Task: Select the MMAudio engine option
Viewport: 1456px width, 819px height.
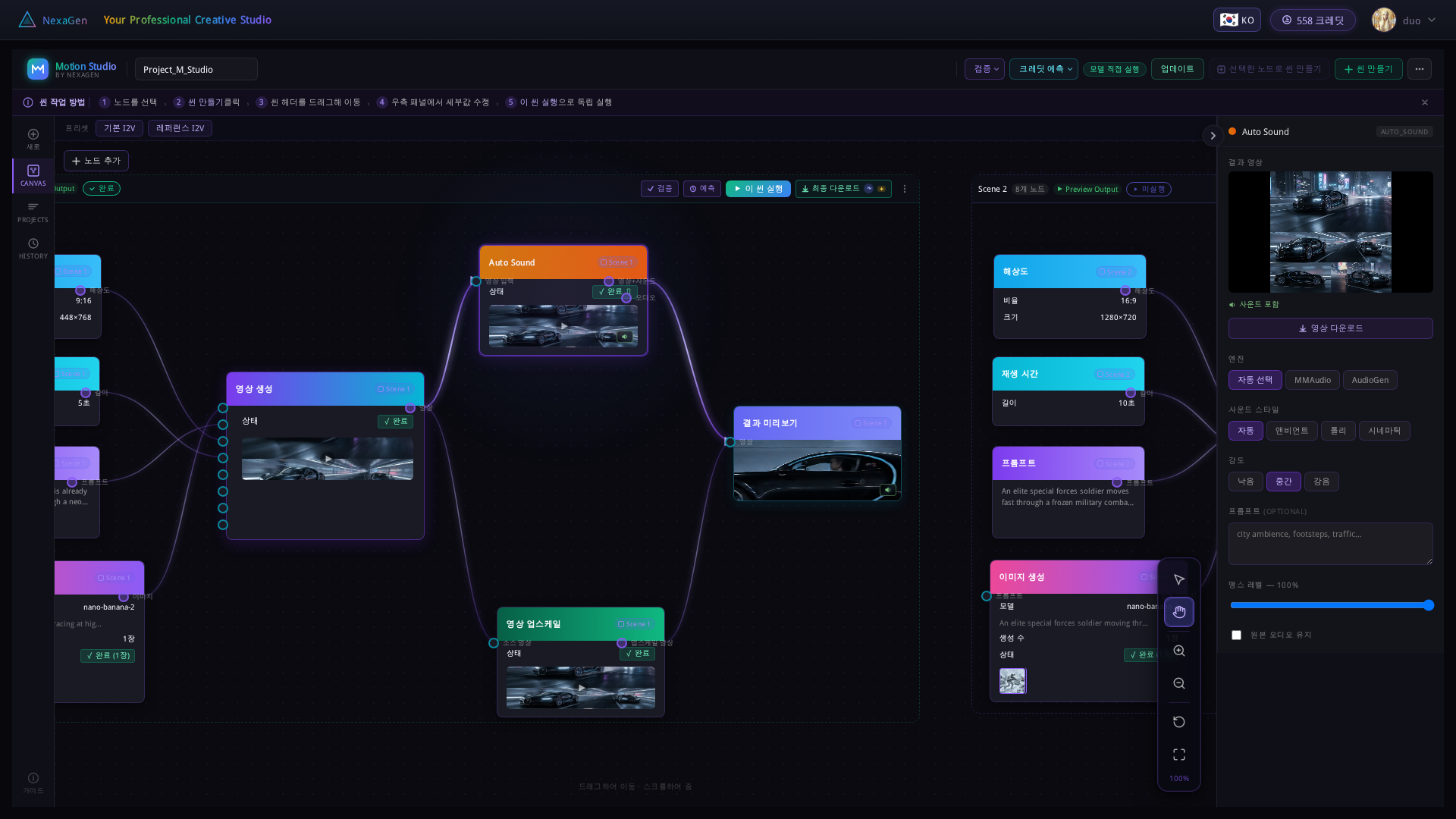Action: click(x=1313, y=380)
